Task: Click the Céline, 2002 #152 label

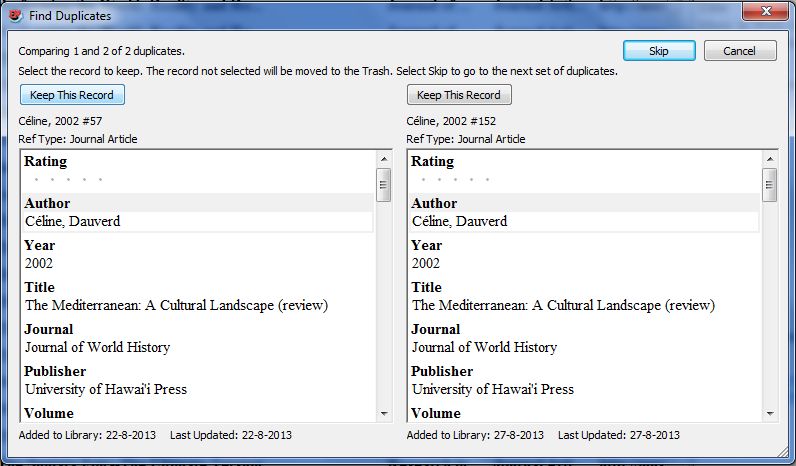Action: (451, 121)
